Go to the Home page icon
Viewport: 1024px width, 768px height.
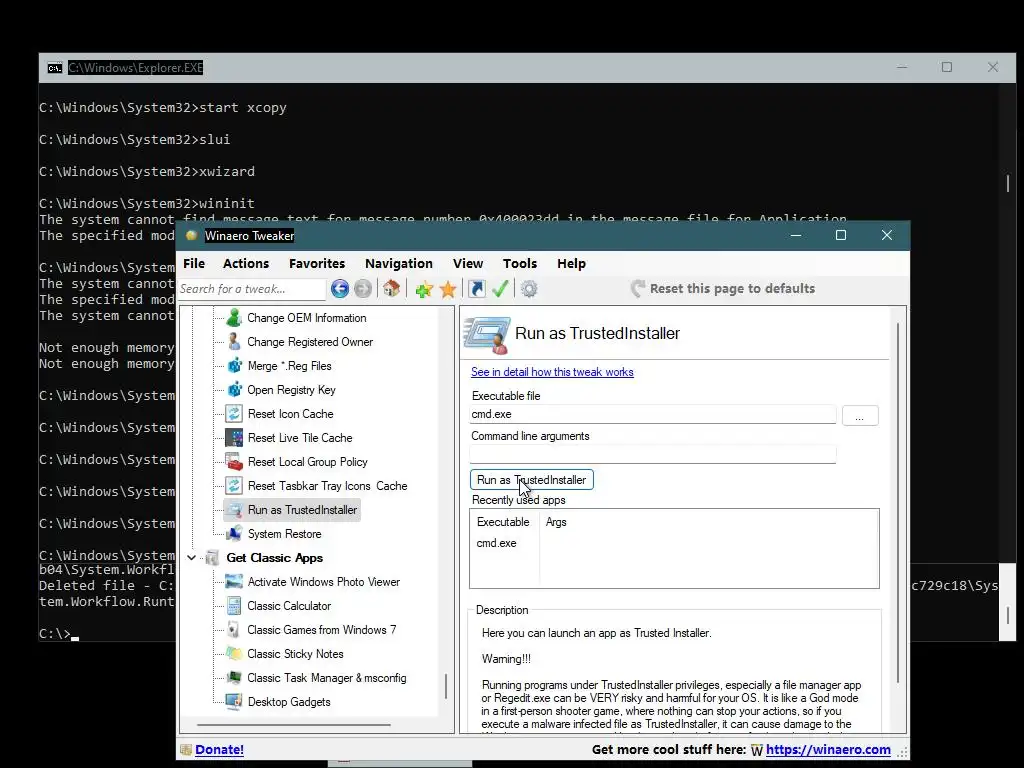point(391,288)
